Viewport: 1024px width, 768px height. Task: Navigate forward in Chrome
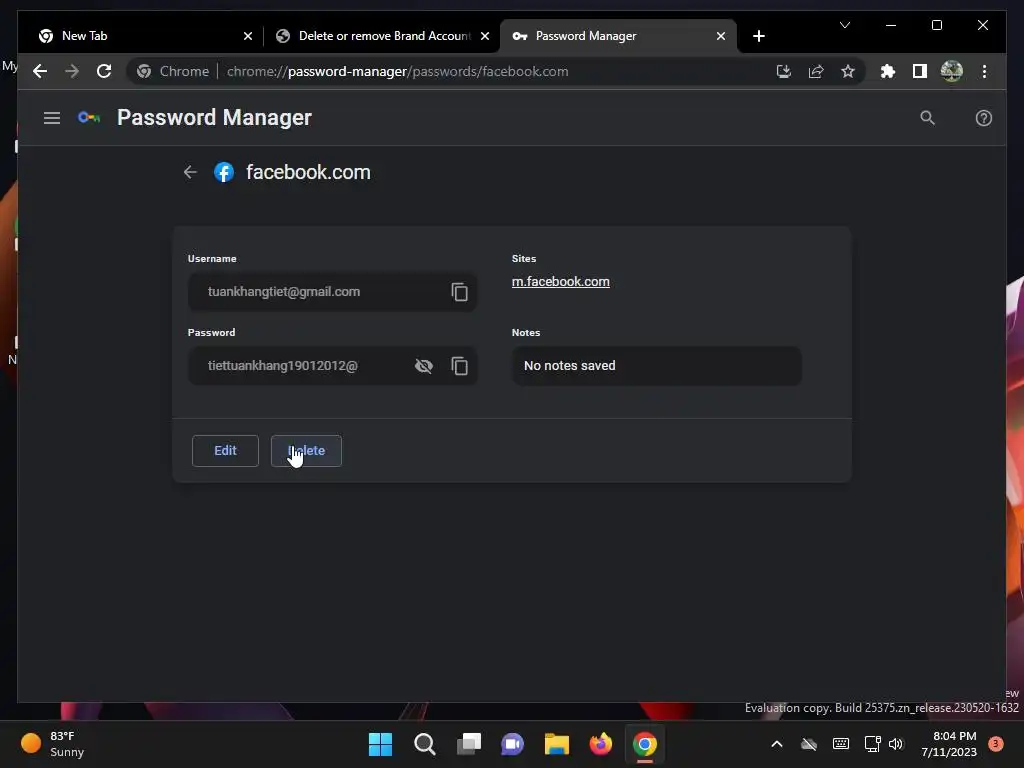pyautogui.click(x=72, y=71)
